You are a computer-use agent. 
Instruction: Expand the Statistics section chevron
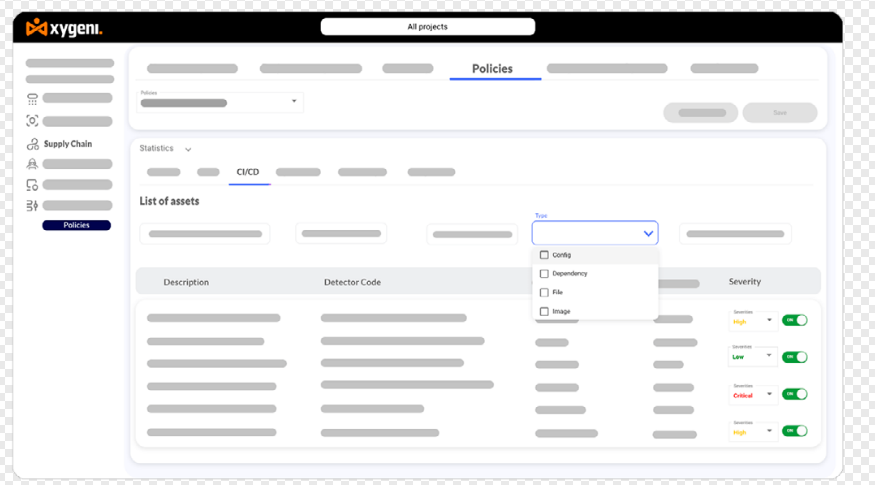(x=188, y=150)
